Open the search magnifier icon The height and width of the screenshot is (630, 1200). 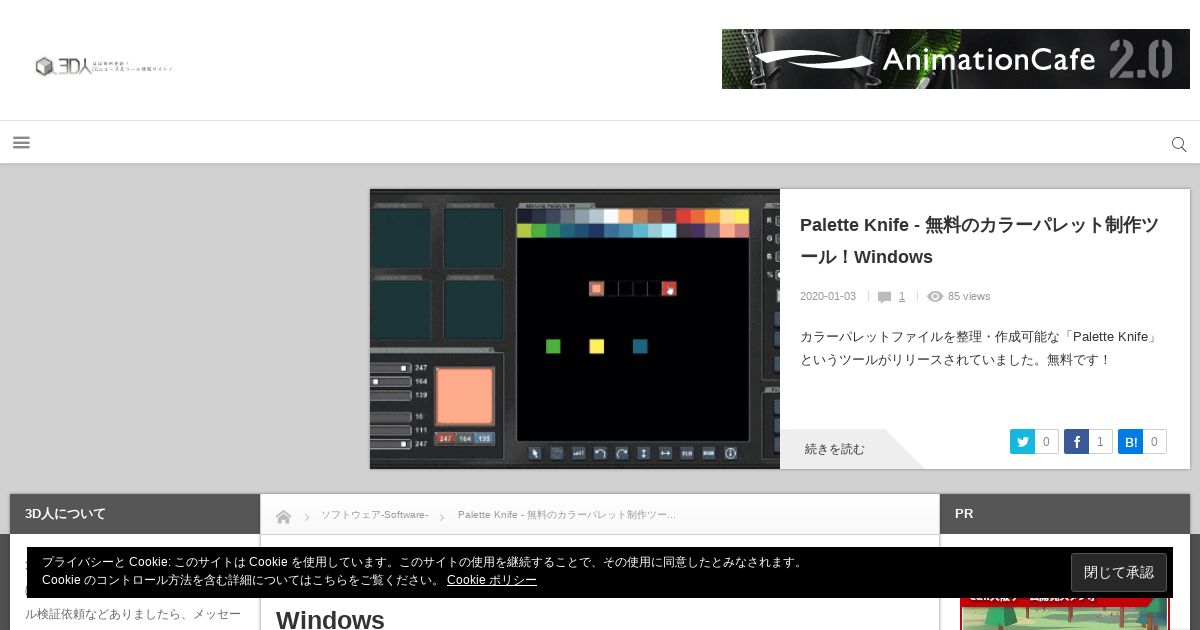(x=1179, y=144)
